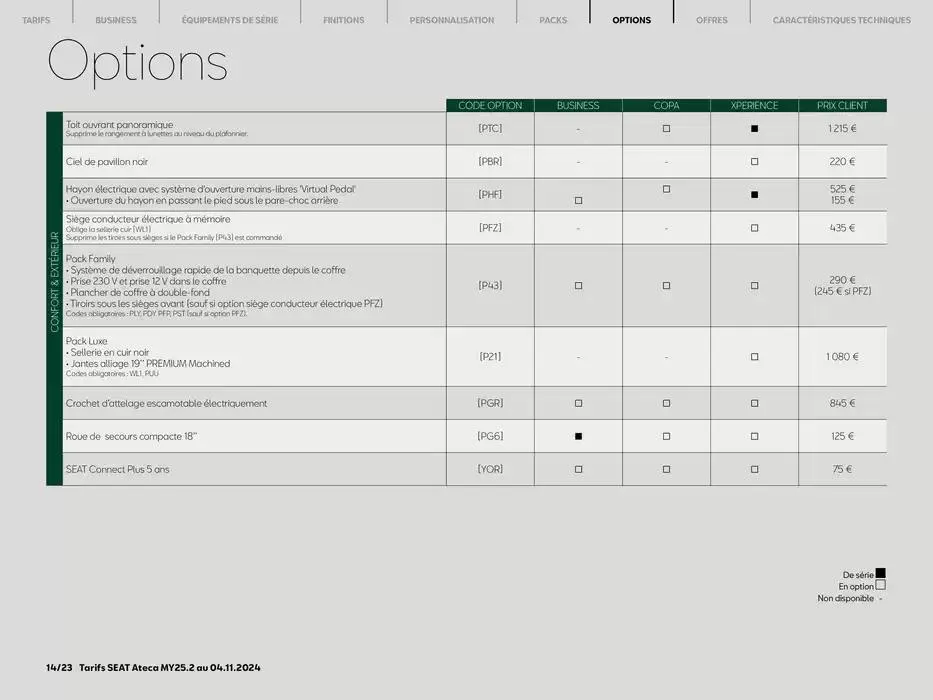Click the PRIX CLIENT column header
This screenshot has height=700, width=933.
pyautogui.click(x=842, y=105)
